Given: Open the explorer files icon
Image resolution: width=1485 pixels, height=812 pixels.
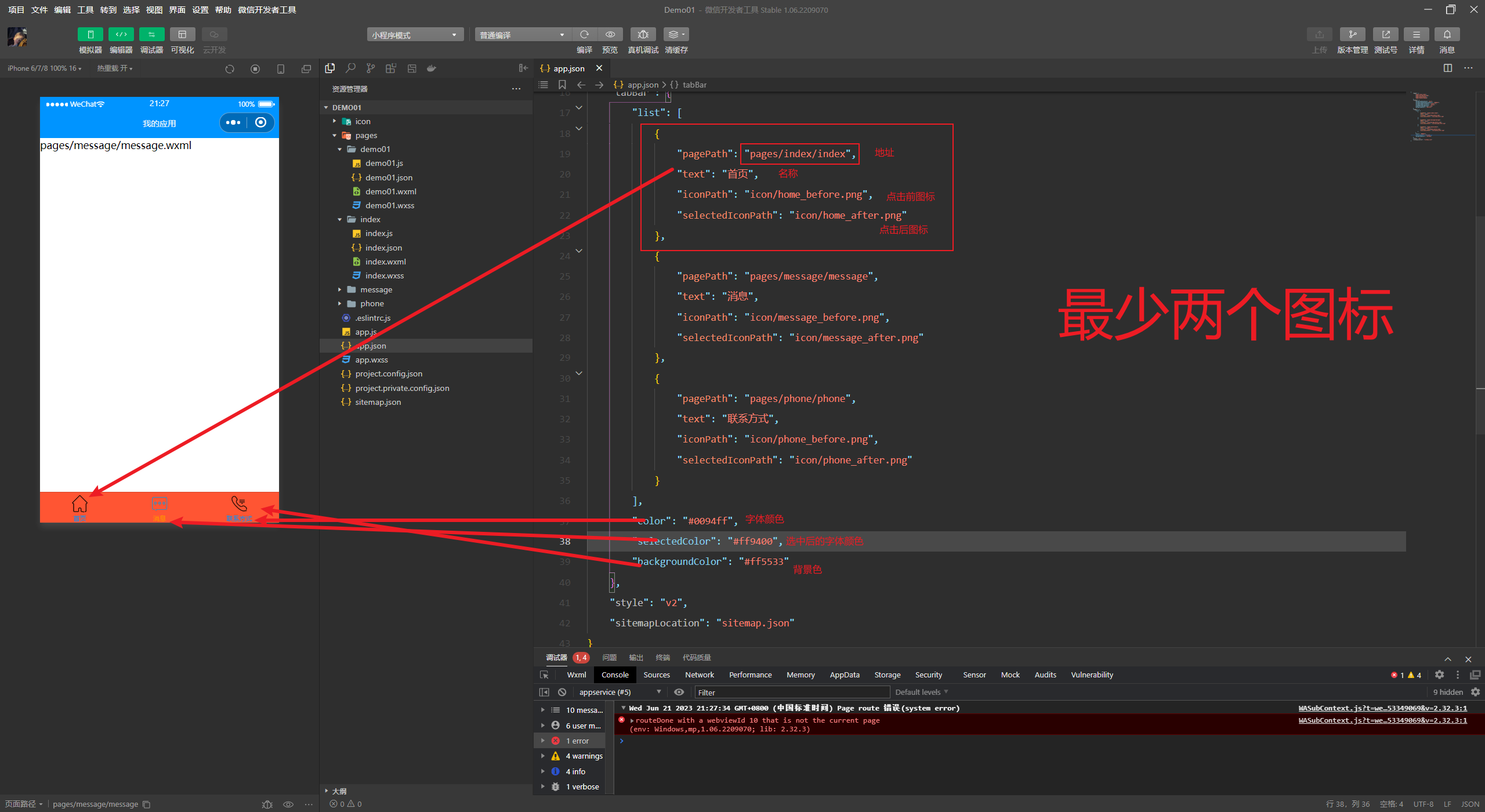Looking at the screenshot, I should tap(330, 68).
